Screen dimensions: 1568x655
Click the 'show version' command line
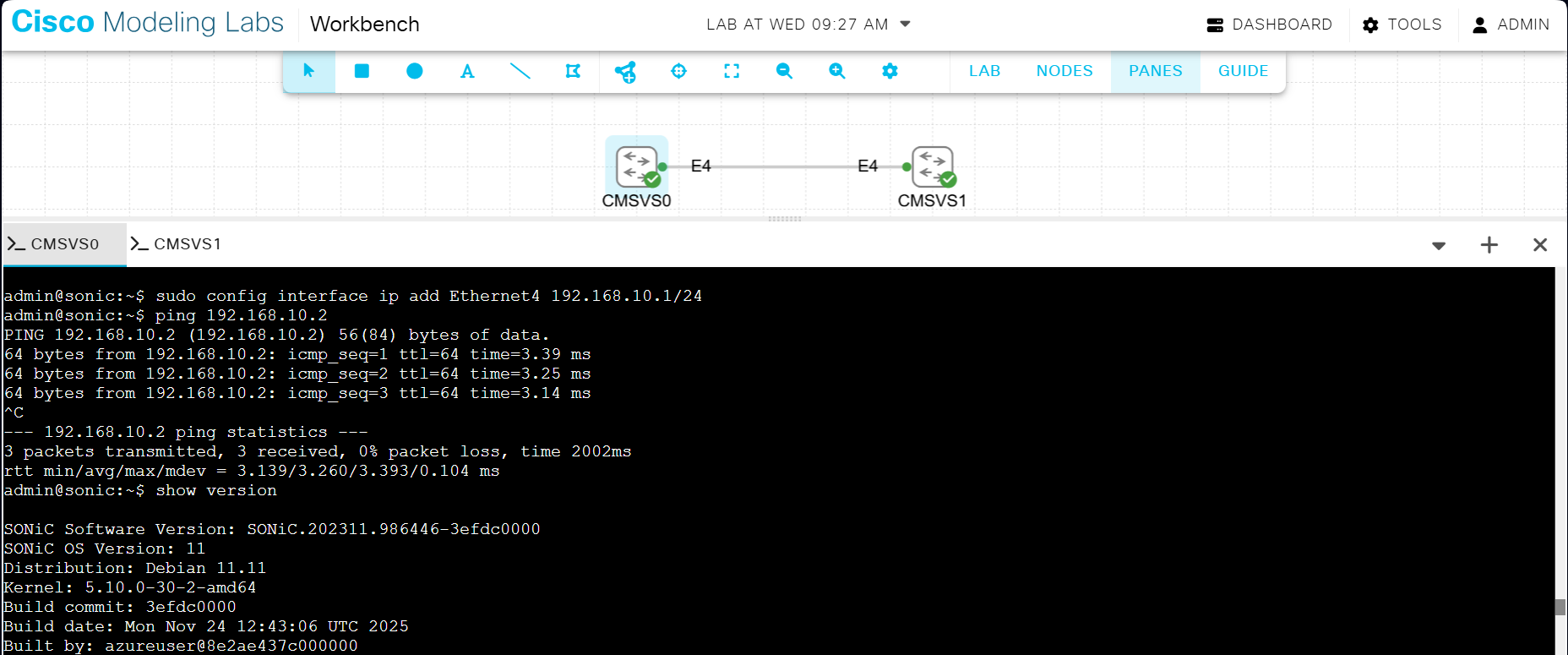140,490
